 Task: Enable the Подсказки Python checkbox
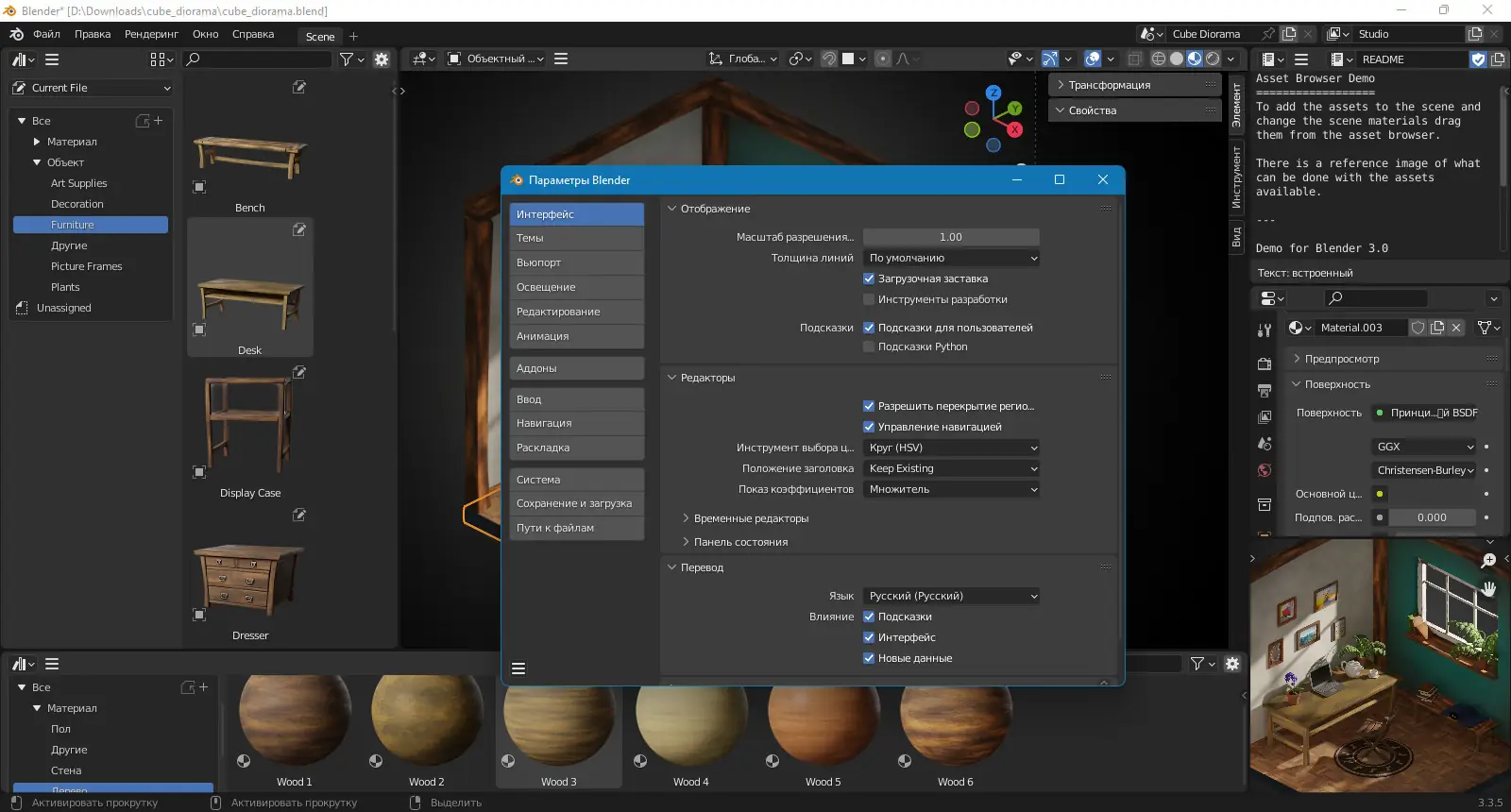869,347
